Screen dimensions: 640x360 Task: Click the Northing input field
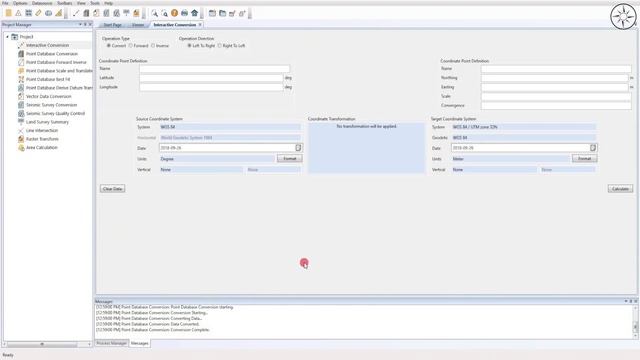(x=554, y=78)
